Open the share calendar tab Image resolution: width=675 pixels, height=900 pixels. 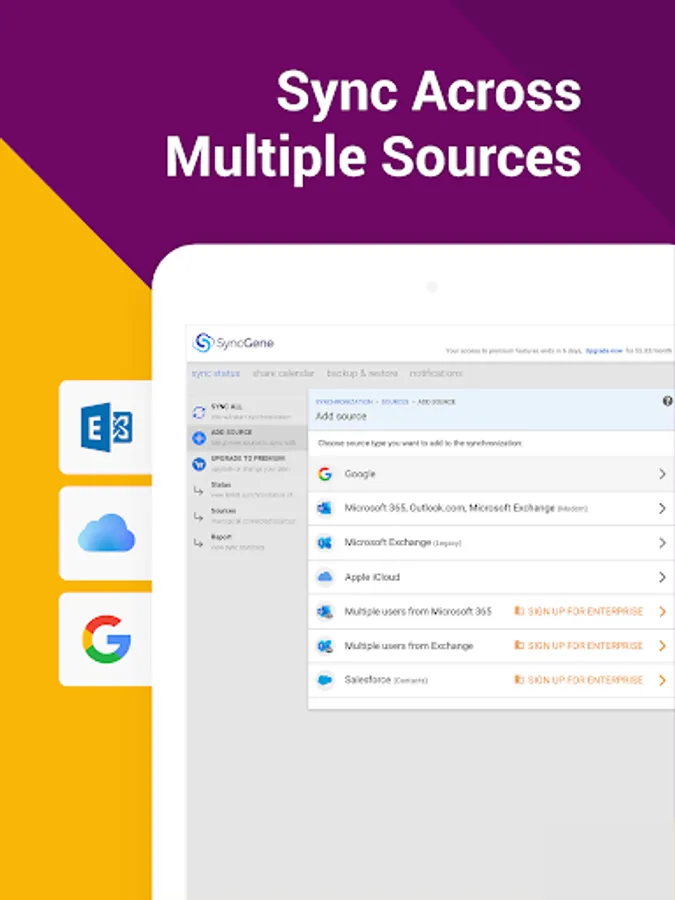click(x=283, y=374)
